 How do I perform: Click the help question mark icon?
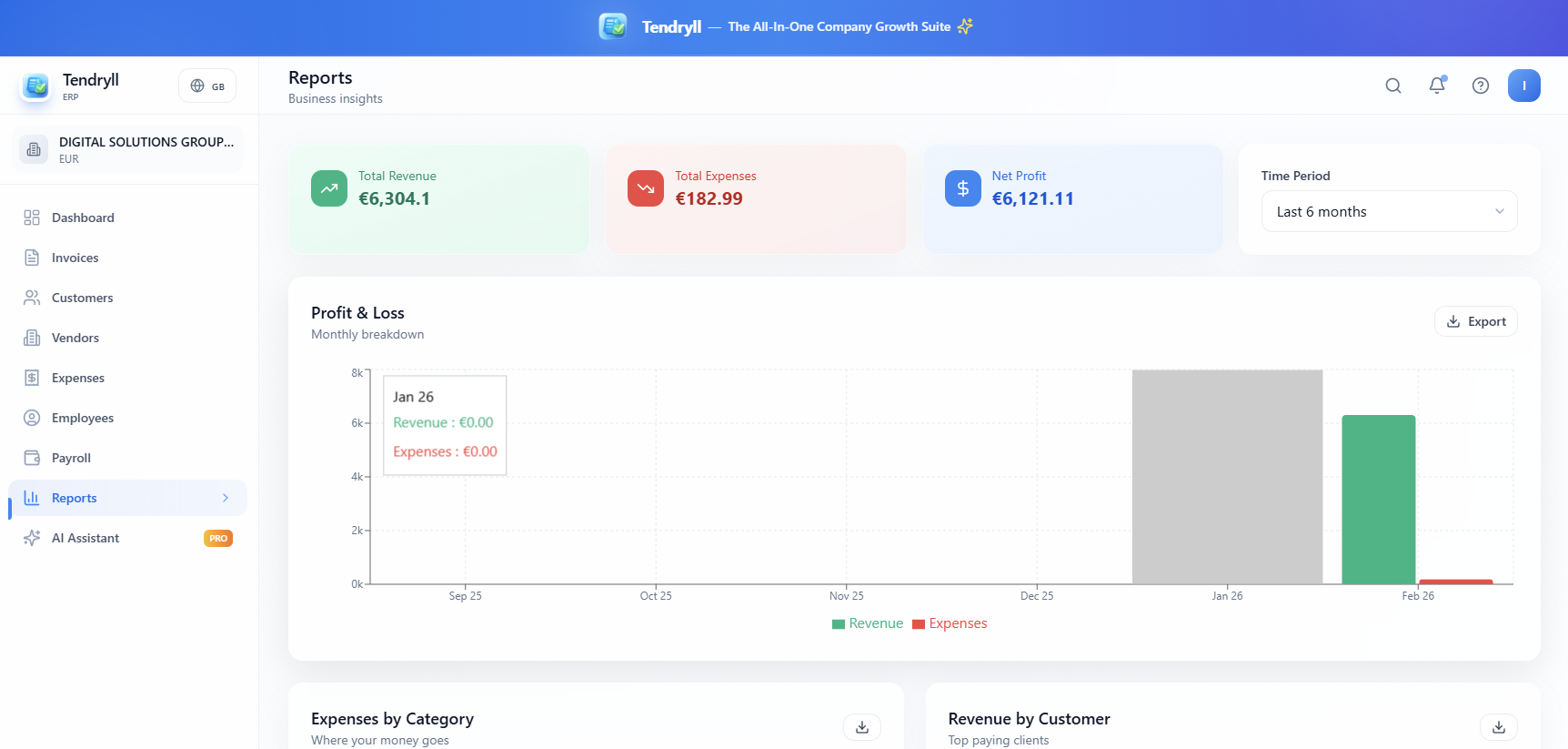pos(1480,86)
